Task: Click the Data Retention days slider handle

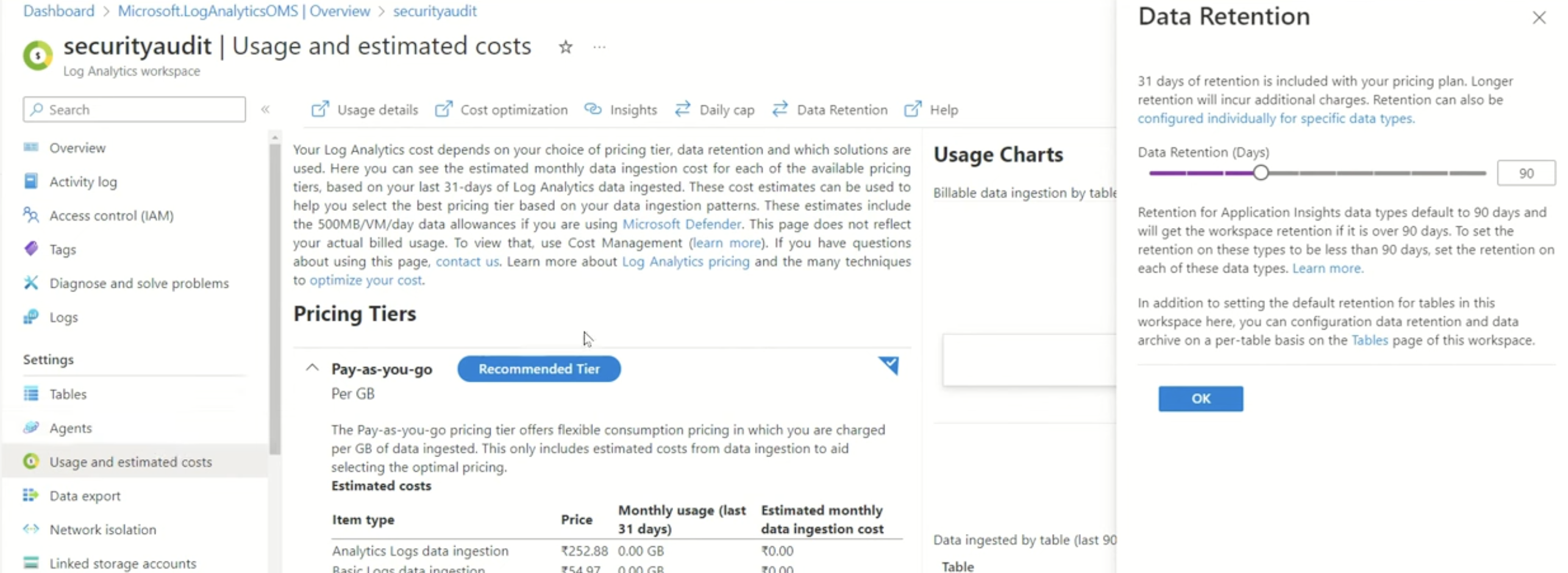Action: pyautogui.click(x=1260, y=173)
